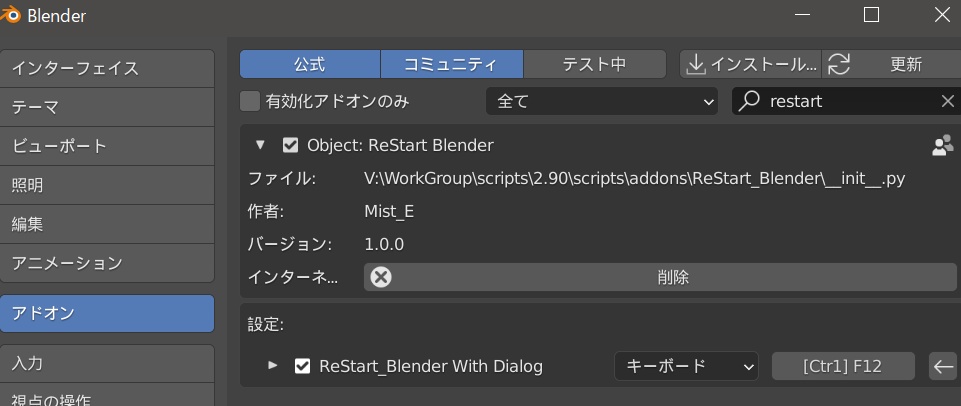Toggle the 公式 support level filter
Screen dimensions: 961x406
(310, 64)
